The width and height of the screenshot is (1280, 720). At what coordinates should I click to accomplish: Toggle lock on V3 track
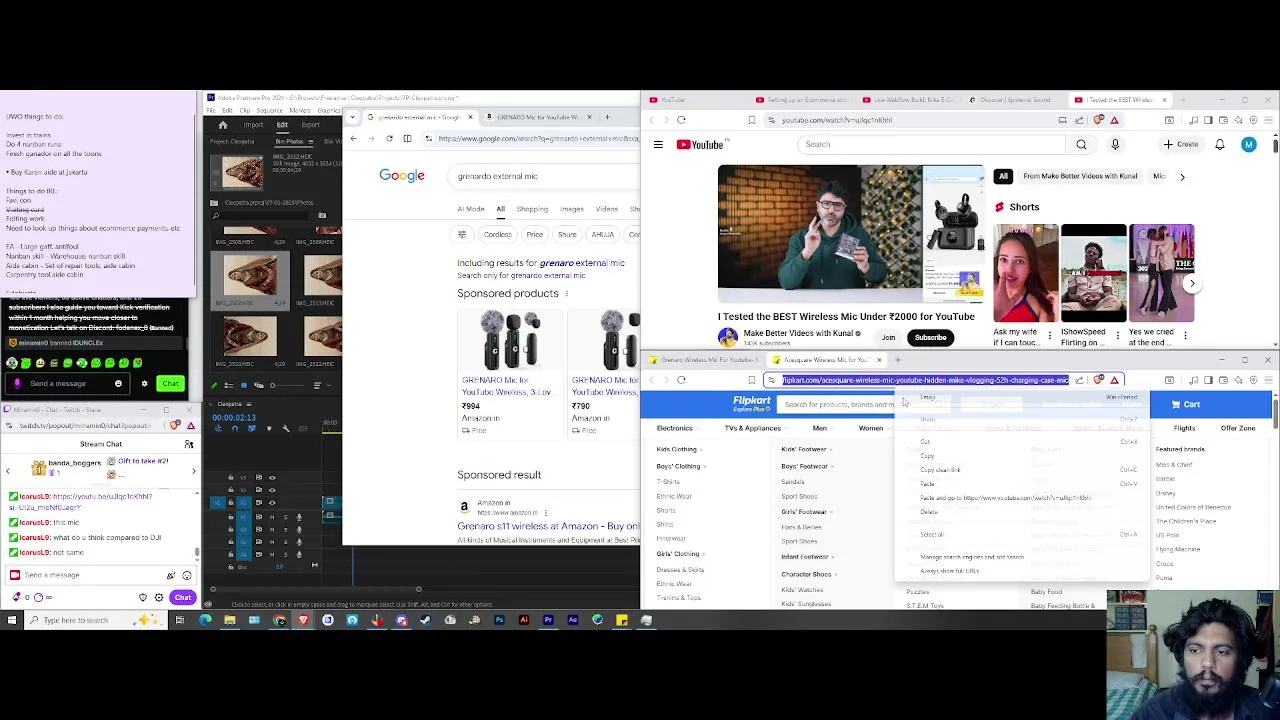tap(231, 478)
